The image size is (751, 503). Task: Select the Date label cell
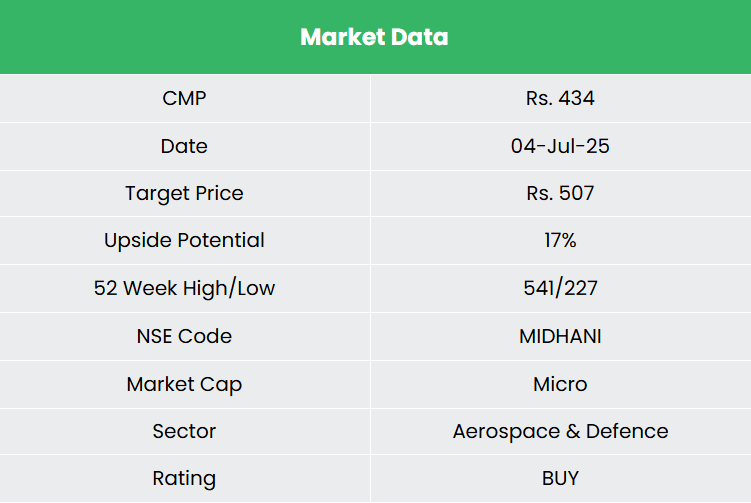click(x=184, y=146)
